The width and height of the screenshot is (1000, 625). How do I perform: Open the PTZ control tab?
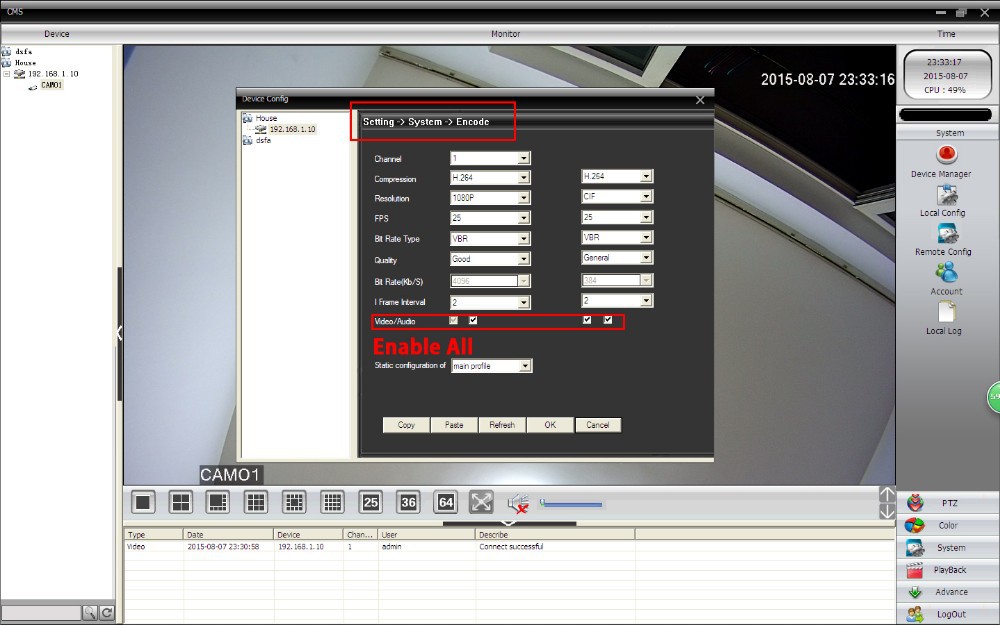click(x=948, y=503)
